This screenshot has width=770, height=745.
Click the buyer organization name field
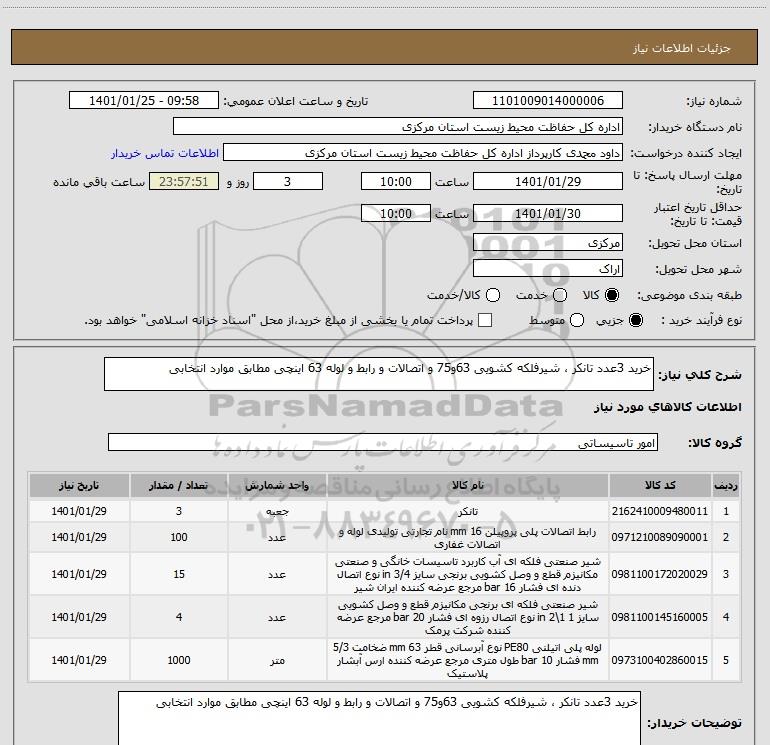coord(398,127)
